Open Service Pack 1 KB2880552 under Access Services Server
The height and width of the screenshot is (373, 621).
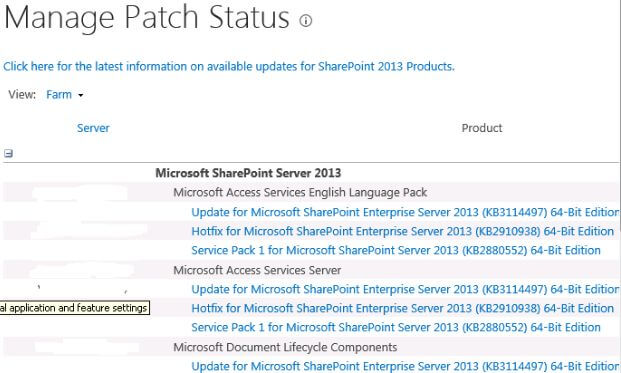396,327
